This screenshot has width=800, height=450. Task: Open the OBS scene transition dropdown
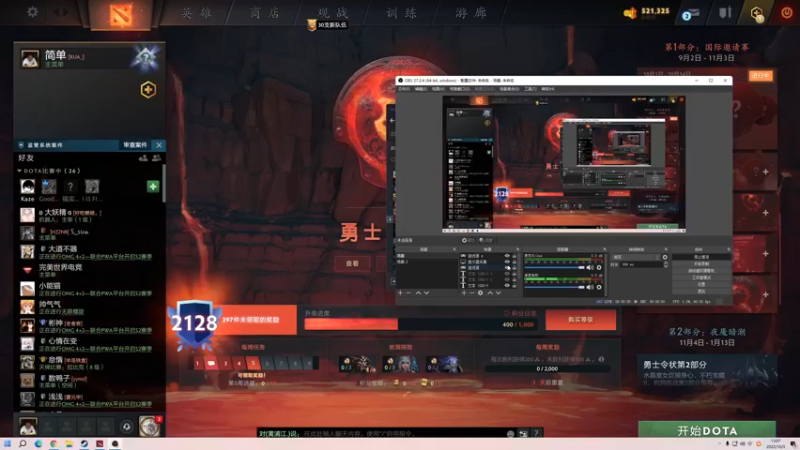pyautogui.click(x=637, y=257)
